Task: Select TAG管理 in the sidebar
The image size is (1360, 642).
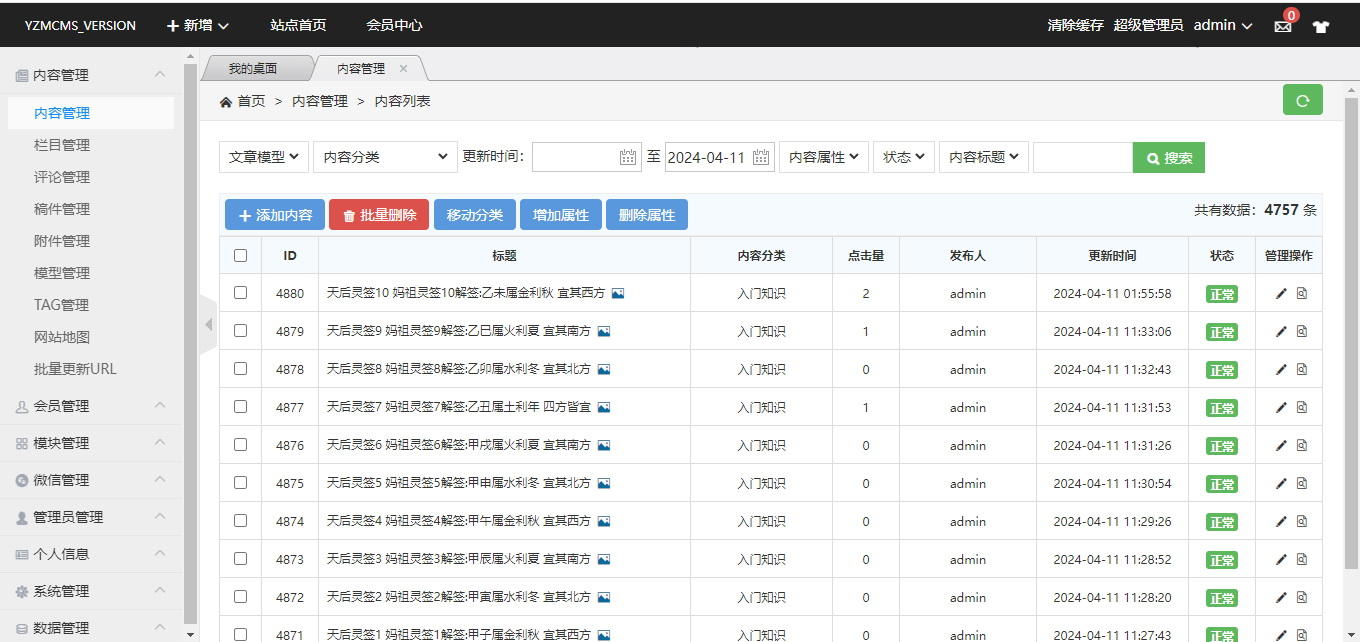Action: click(62, 305)
